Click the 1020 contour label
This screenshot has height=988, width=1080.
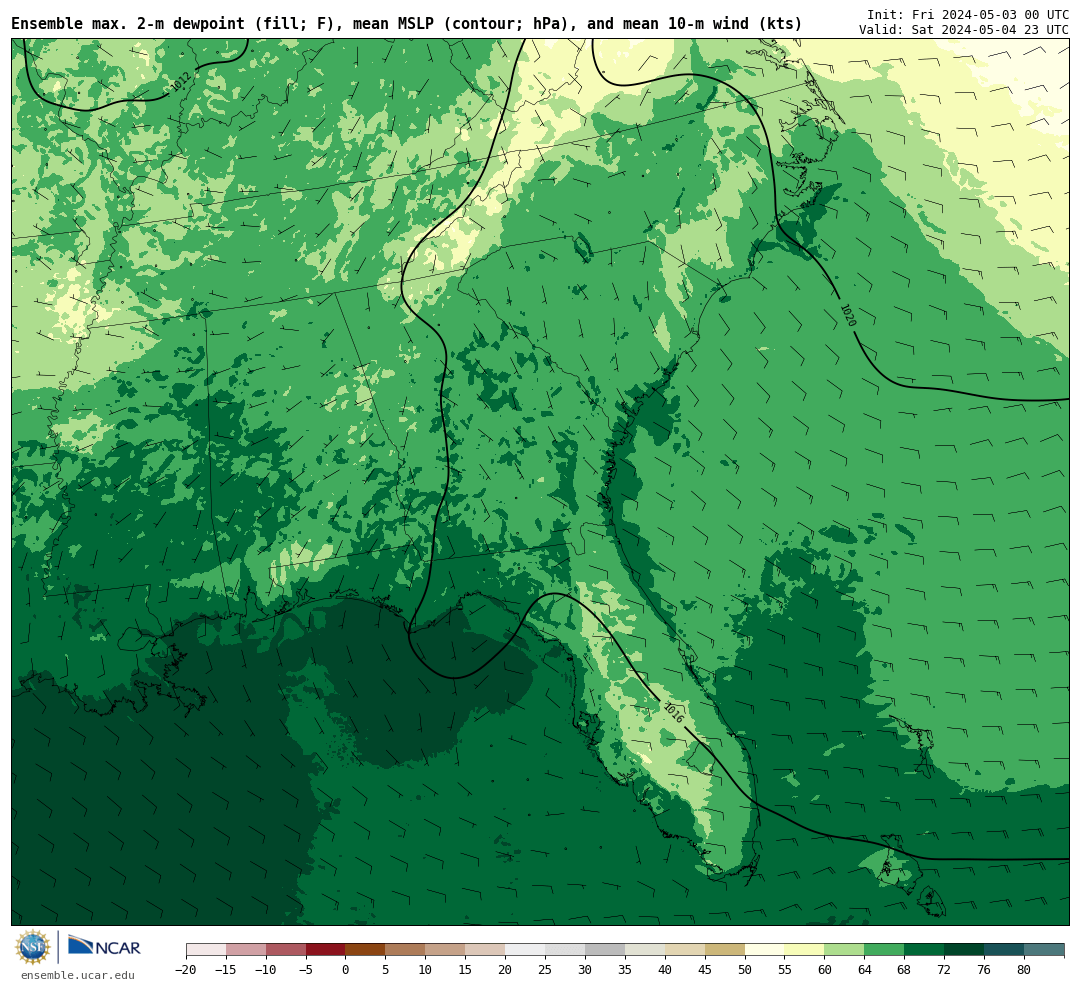848,316
